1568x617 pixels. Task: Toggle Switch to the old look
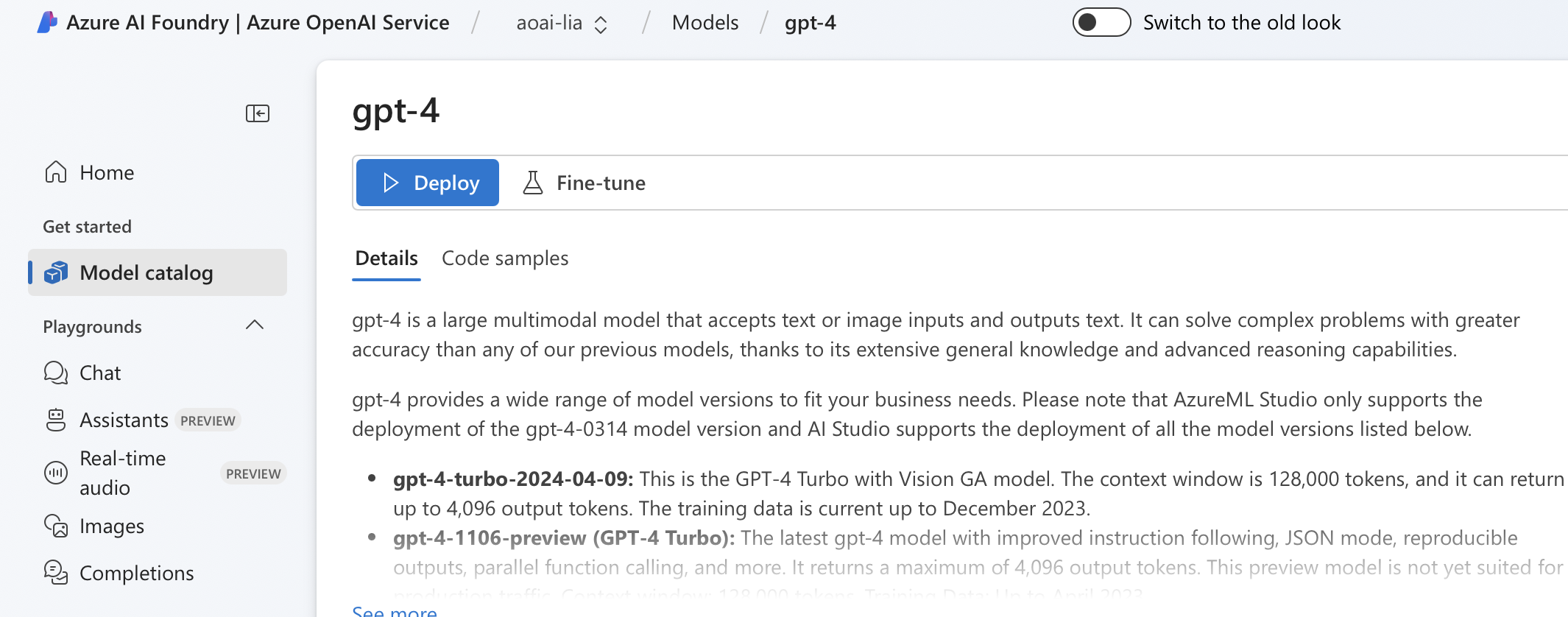pos(1101,22)
